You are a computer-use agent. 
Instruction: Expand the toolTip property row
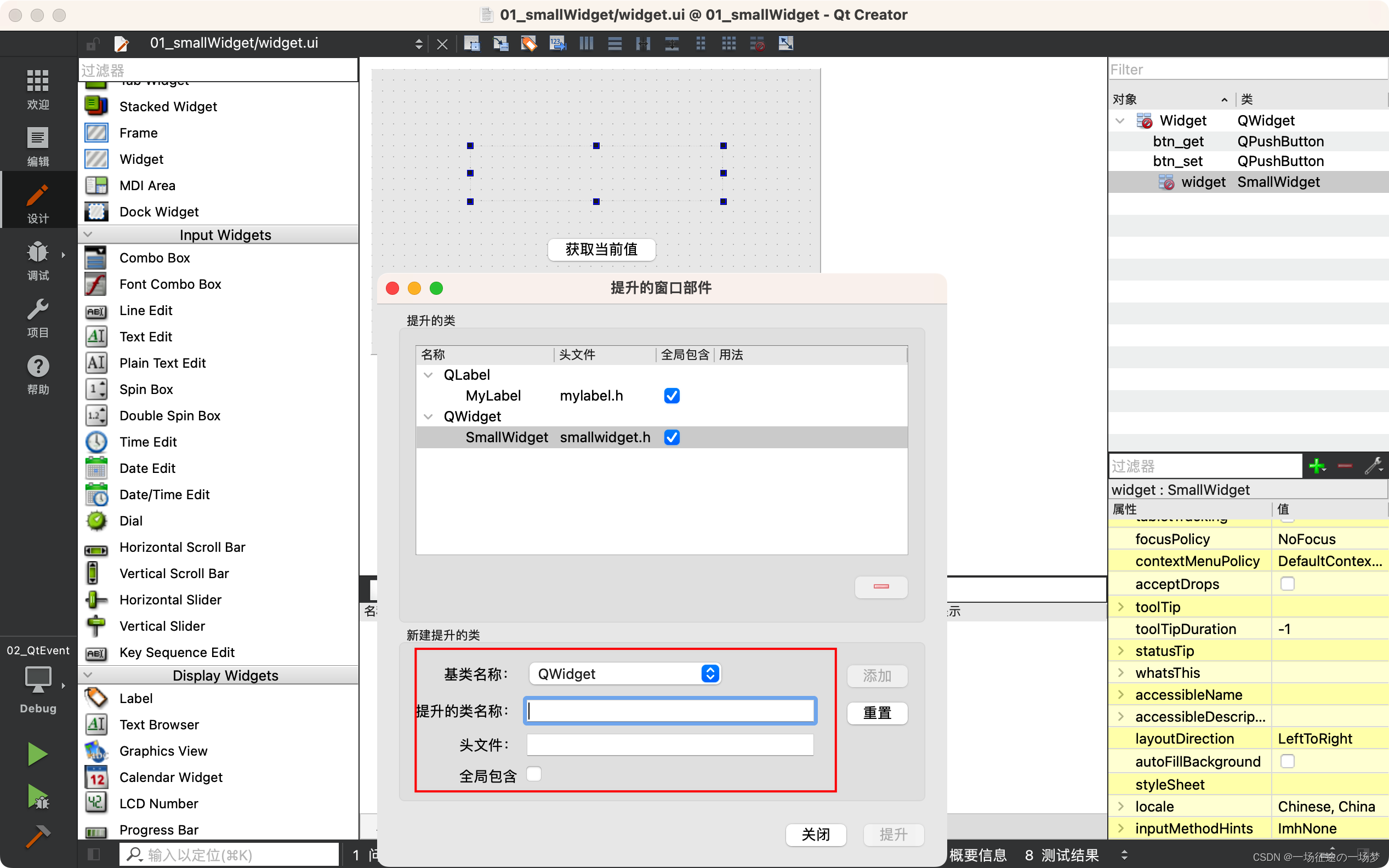(1123, 606)
